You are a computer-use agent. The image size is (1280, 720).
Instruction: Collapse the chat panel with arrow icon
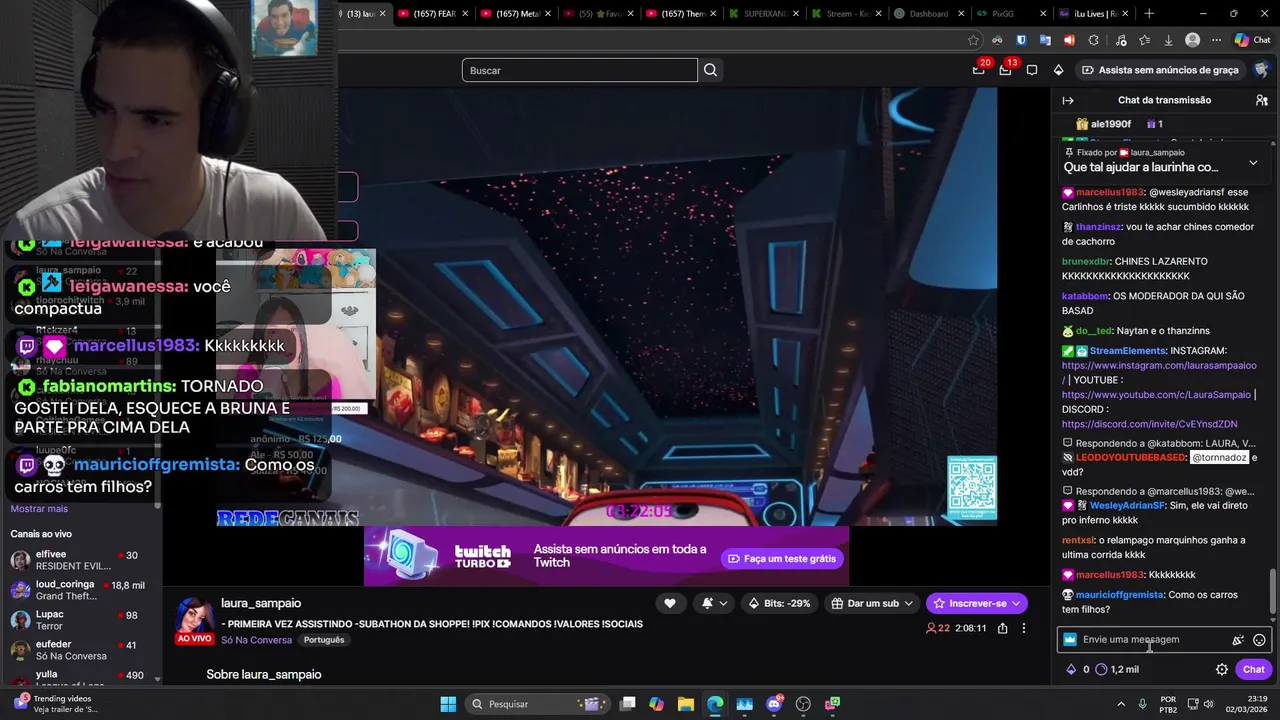point(1068,100)
